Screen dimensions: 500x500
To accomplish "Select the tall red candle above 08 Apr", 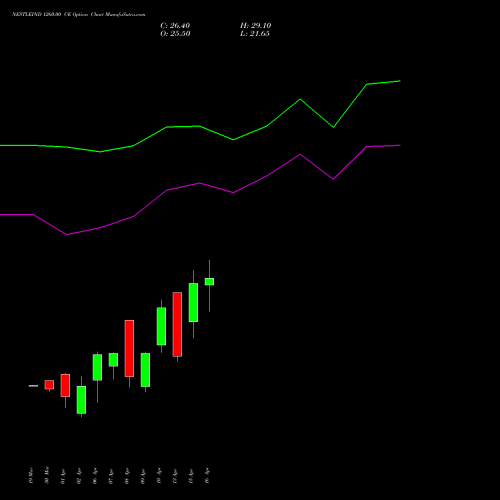I will click(129, 348).
